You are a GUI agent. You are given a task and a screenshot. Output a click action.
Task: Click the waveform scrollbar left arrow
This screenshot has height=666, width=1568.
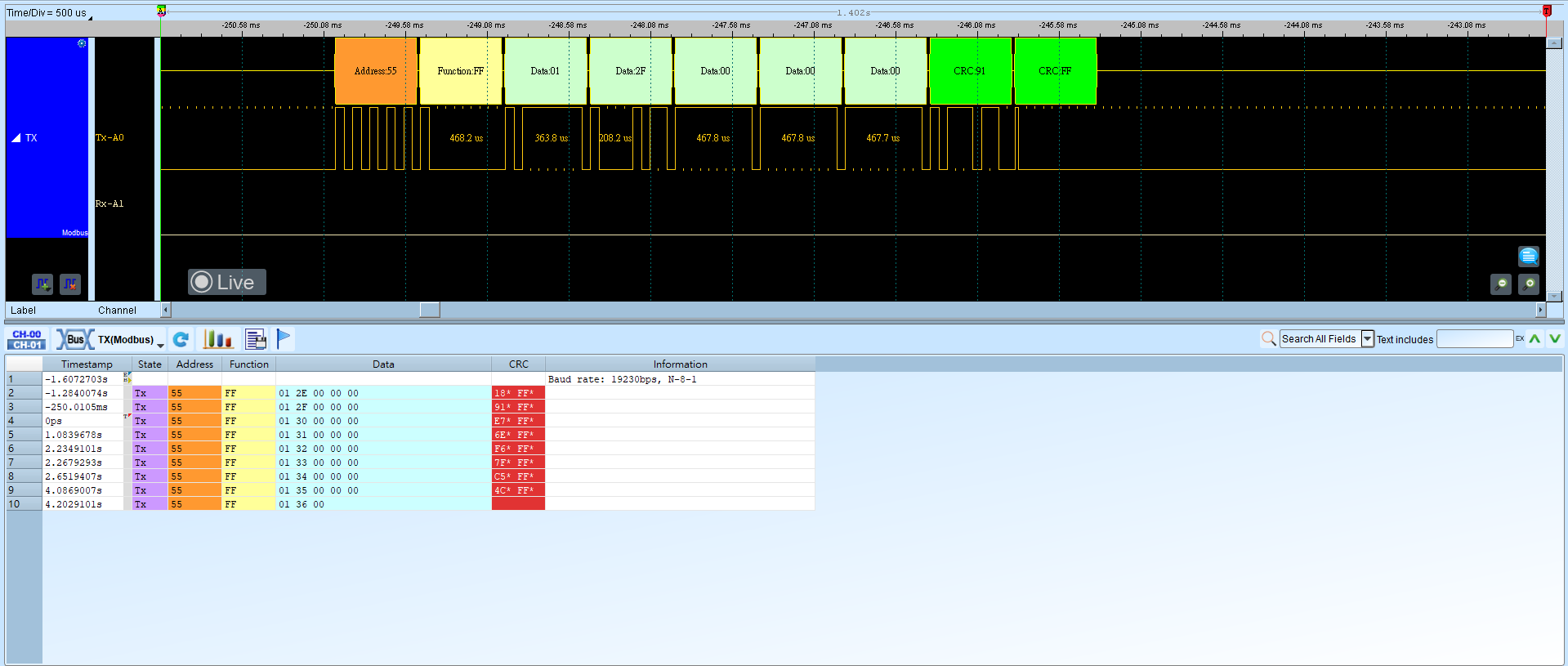click(x=166, y=310)
